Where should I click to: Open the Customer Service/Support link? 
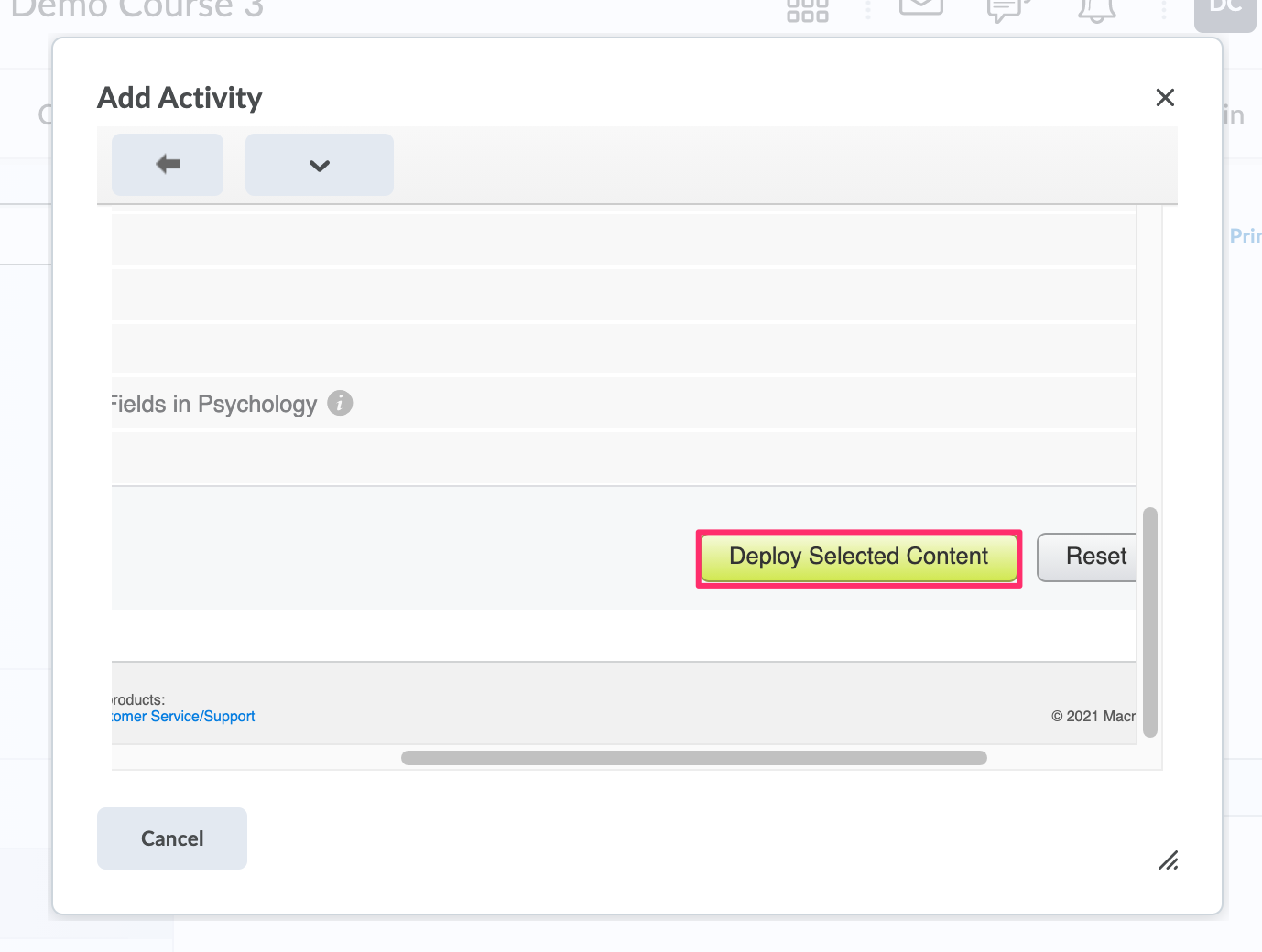pyautogui.click(x=182, y=716)
